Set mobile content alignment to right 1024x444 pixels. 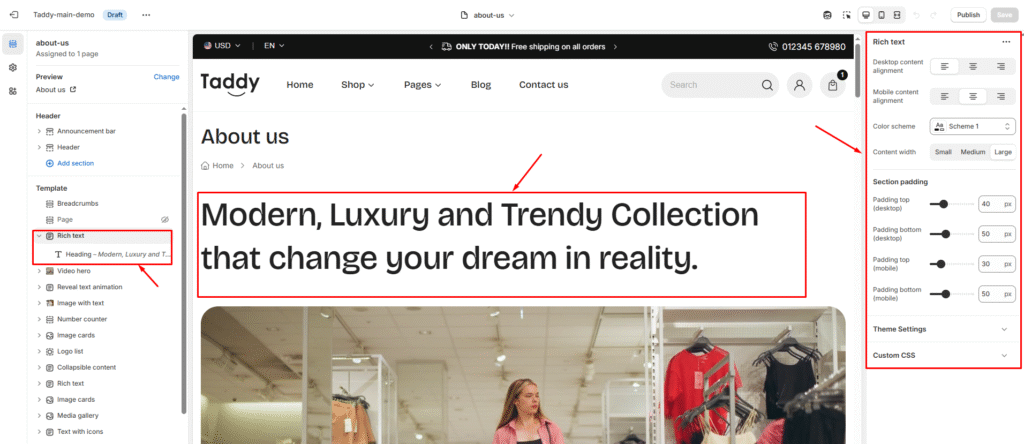click(x=1000, y=97)
